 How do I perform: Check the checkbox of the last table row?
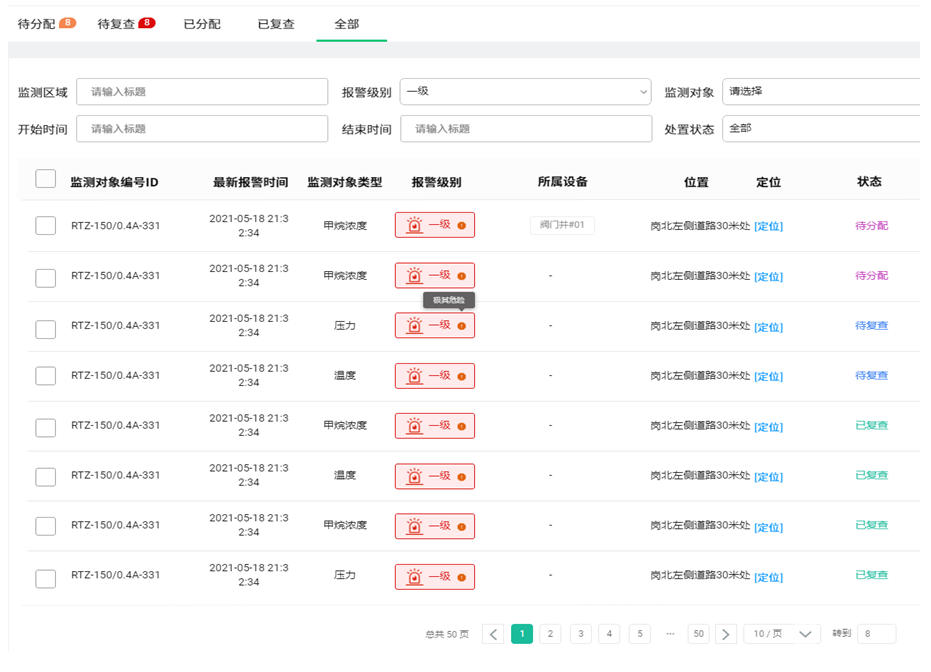pos(45,578)
